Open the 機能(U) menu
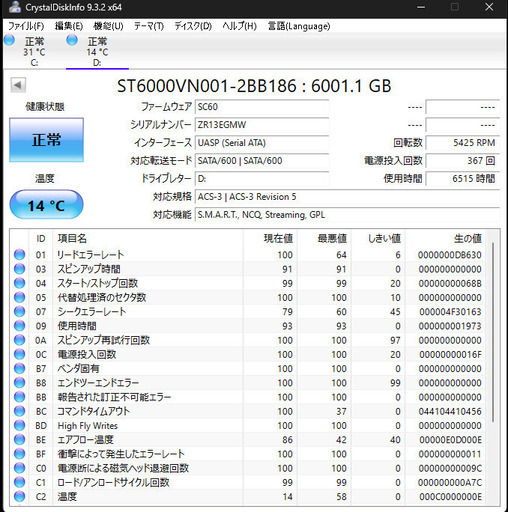 point(108,26)
